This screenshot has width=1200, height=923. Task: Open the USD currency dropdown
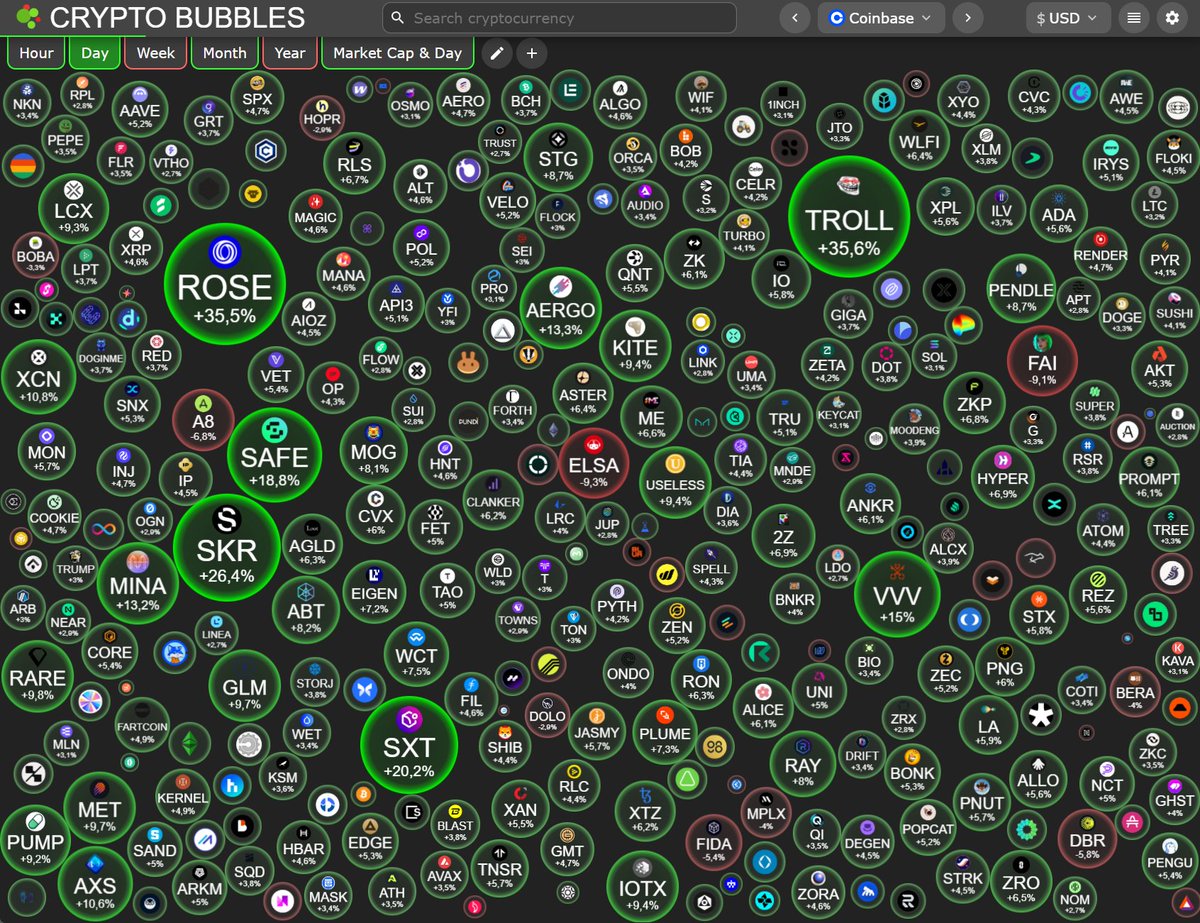[1069, 18]
